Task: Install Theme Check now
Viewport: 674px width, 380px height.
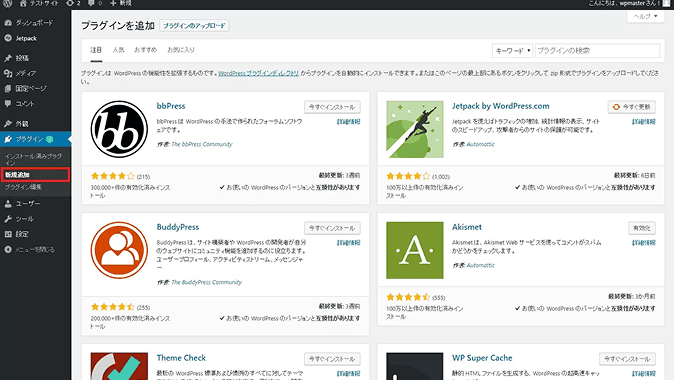Action: click(332, 359)
